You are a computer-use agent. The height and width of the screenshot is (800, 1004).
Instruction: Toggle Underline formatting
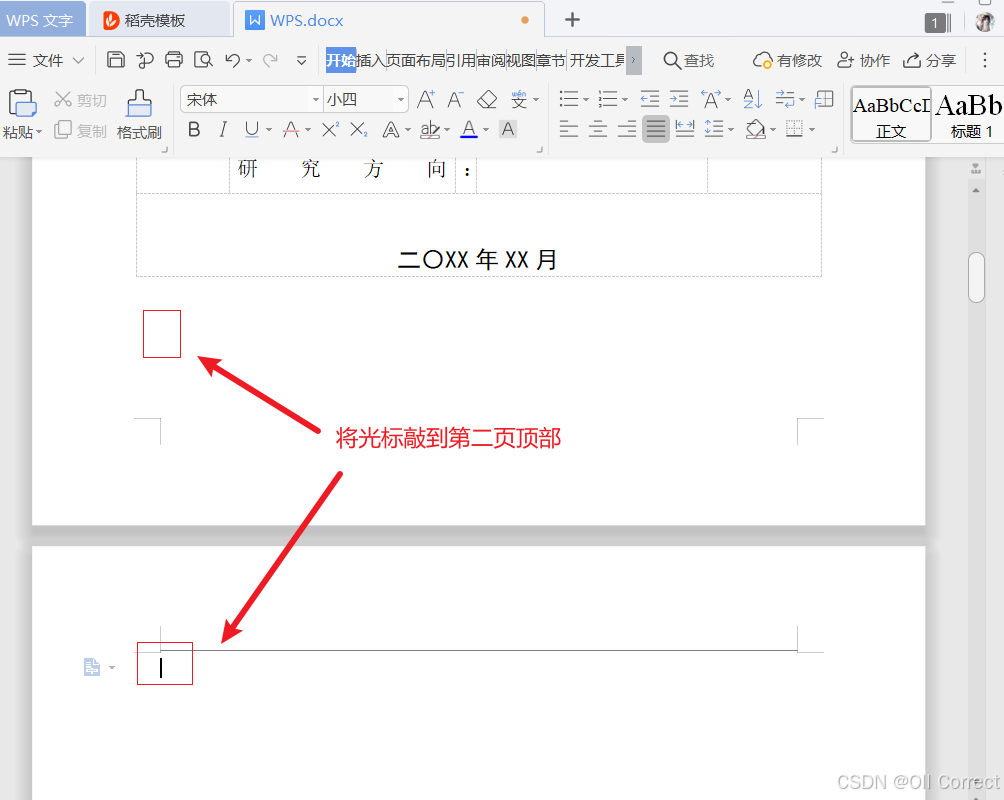pyautogui.click(x=252, y=130)
